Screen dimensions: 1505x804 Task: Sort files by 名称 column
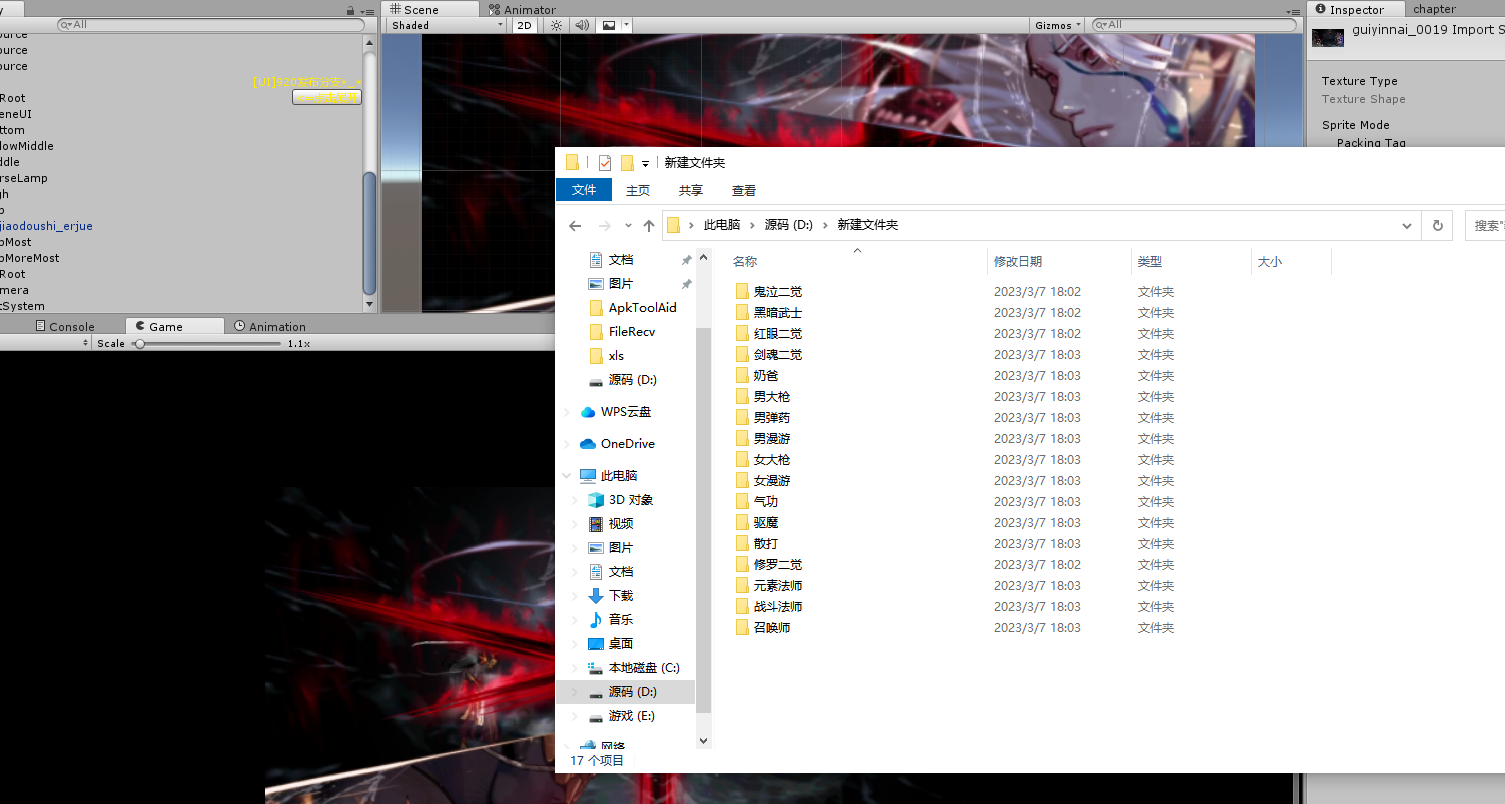tap(745, 262)
